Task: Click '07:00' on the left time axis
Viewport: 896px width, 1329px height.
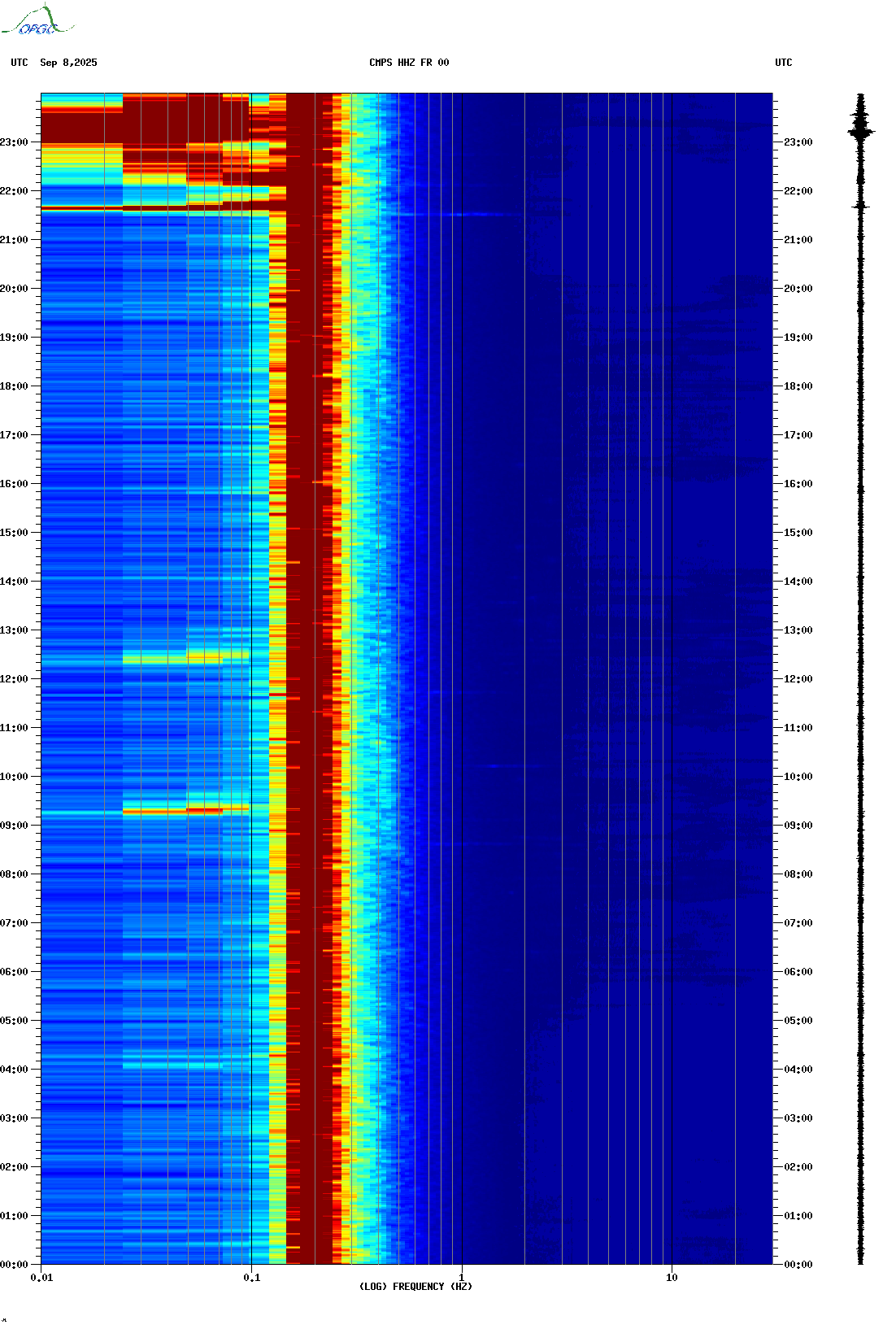Action: (14, 923)
